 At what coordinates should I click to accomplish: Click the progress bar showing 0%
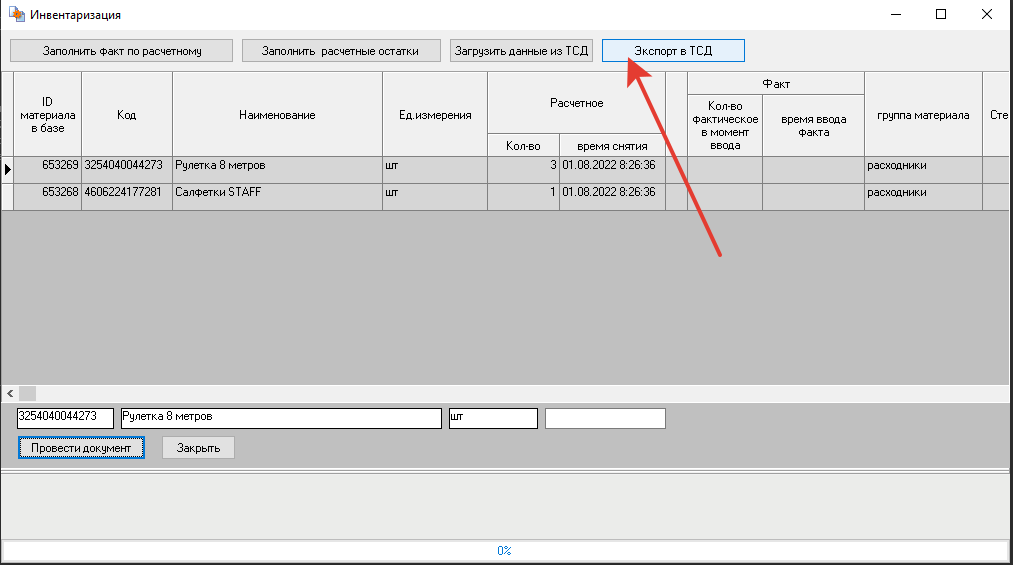505,550
